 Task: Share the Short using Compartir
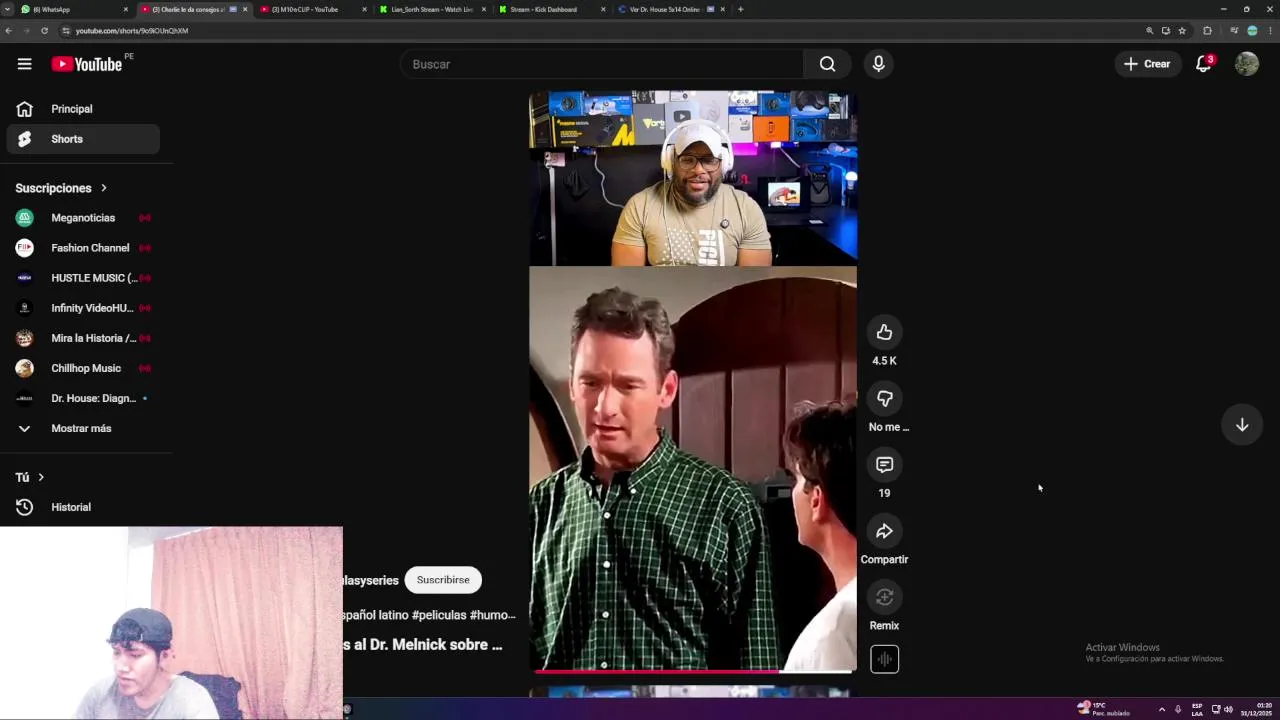tap(884, 531)
